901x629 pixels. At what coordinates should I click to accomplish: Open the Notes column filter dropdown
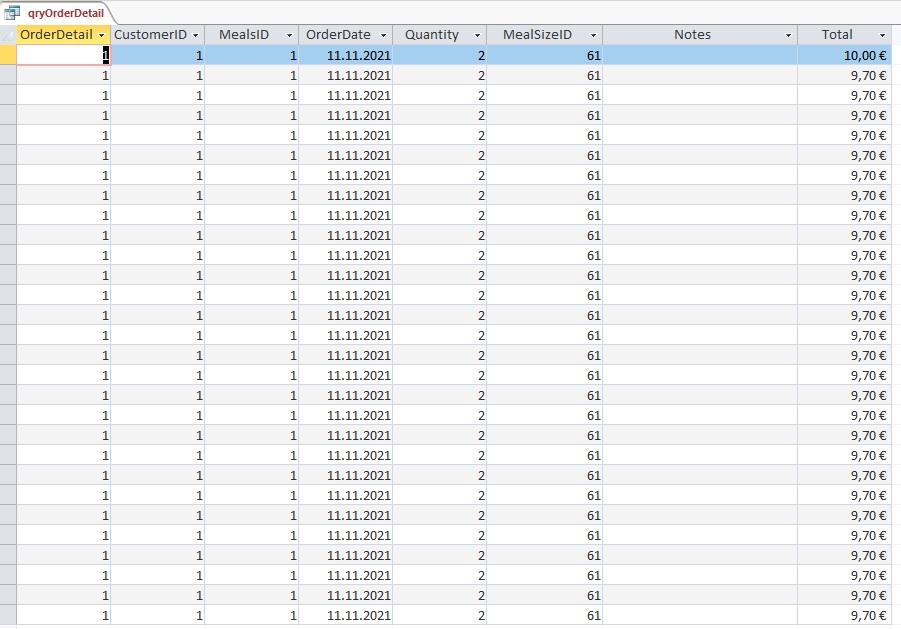pyautogui.click(x=788, y=35)
